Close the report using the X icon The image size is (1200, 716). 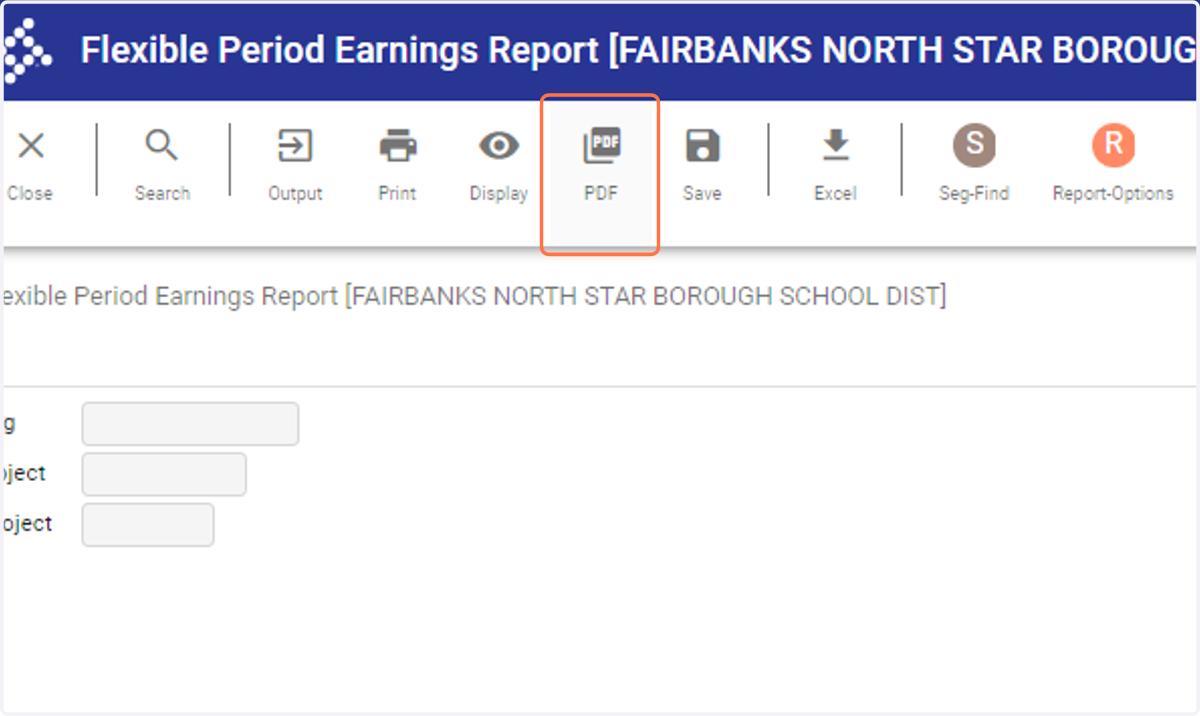[31, 147]
